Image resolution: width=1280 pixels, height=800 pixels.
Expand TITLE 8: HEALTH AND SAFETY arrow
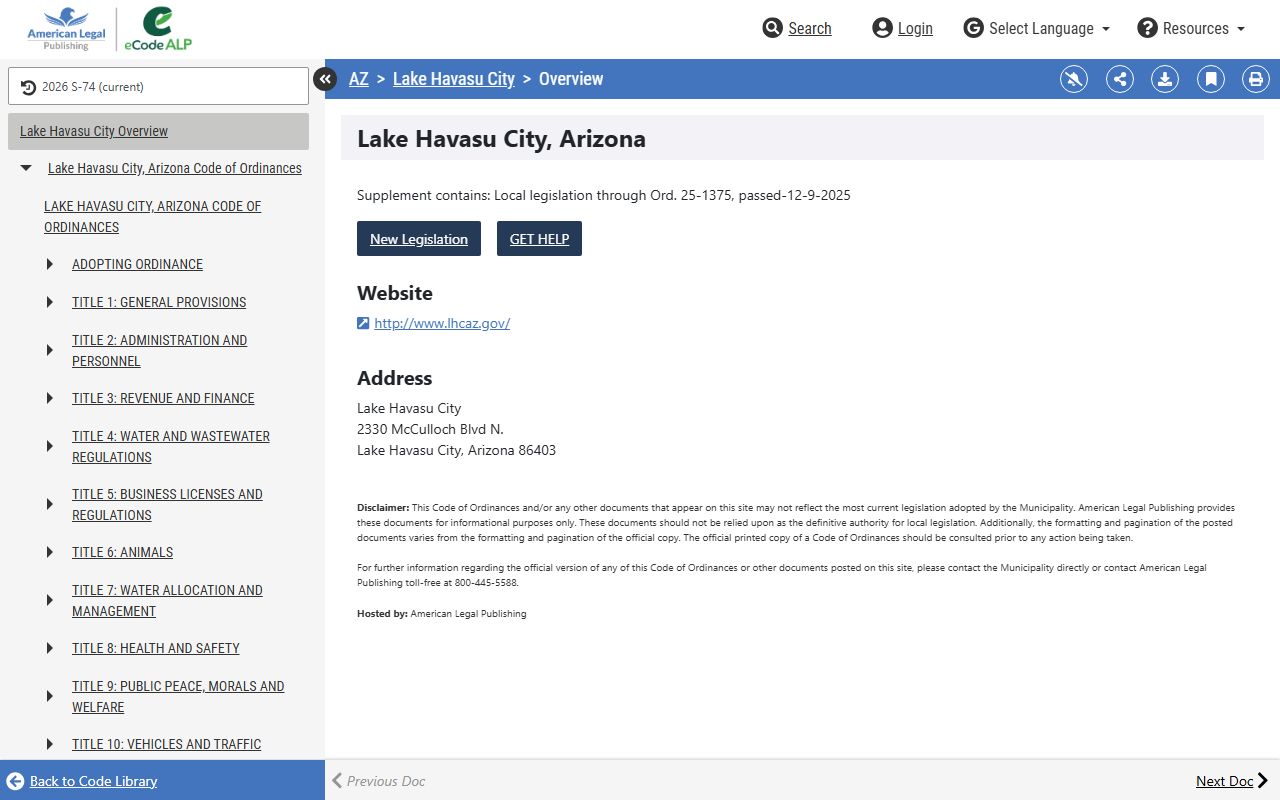coord(50,649)
